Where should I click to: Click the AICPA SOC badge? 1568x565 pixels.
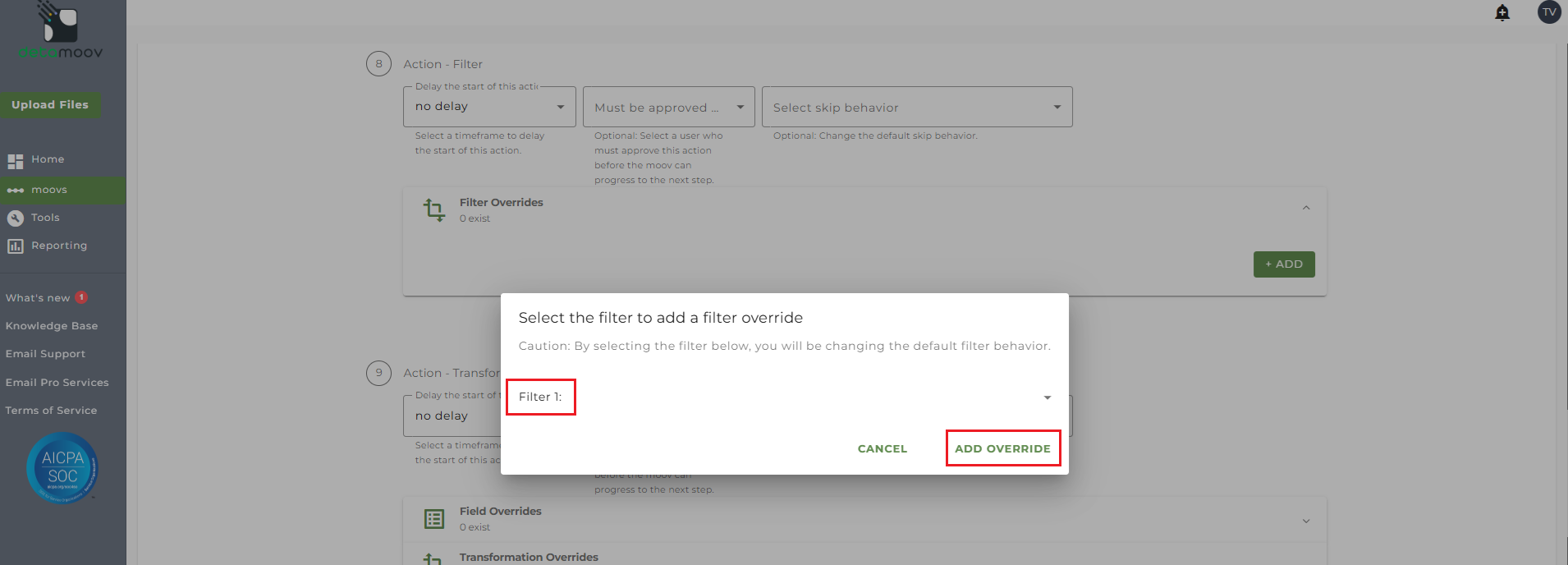pos(62,468)
